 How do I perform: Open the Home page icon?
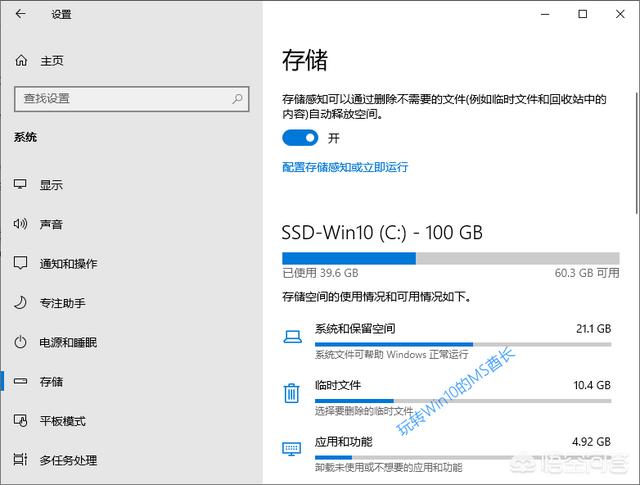point(22,61)
